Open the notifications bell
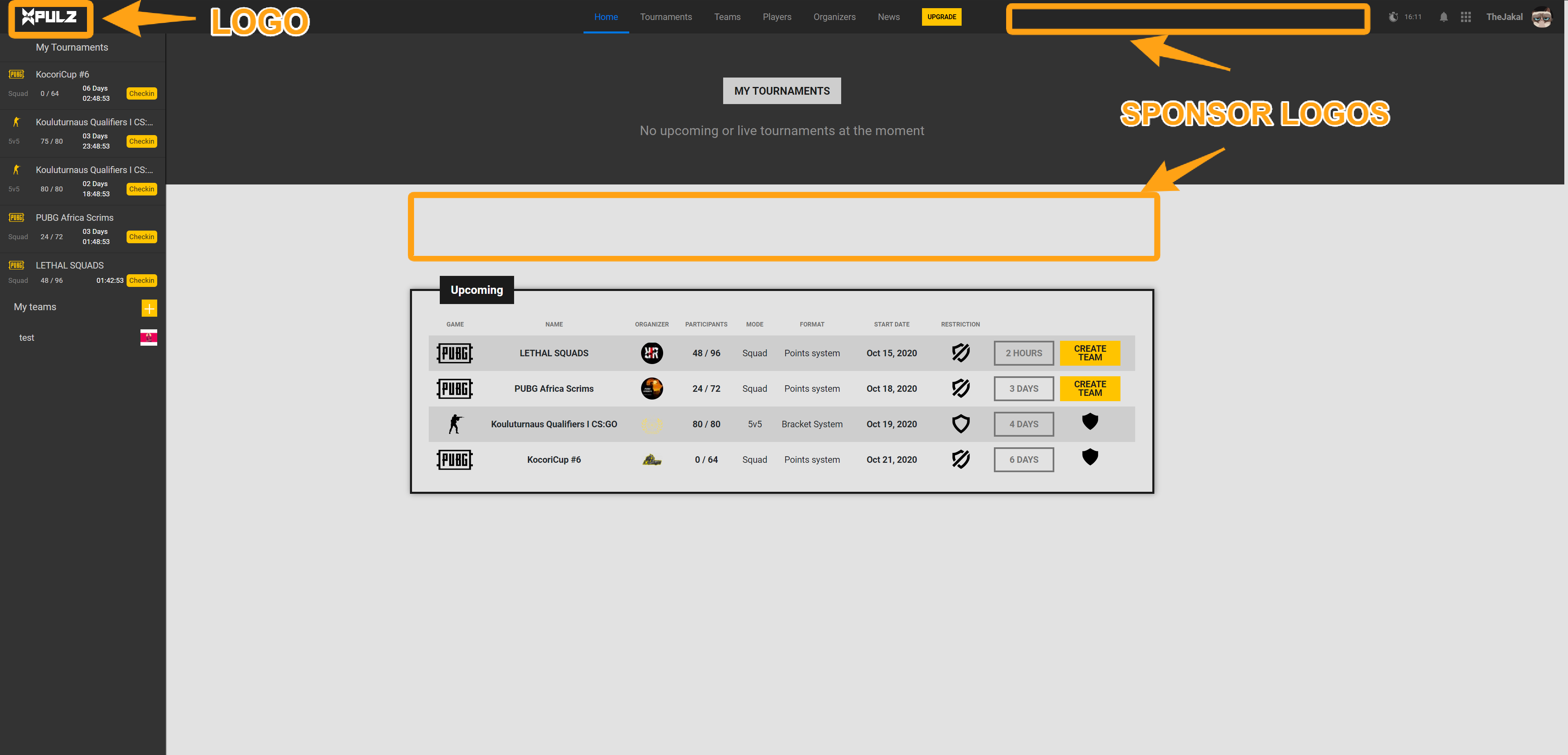1568x755 pixels. pos(1443,17)
